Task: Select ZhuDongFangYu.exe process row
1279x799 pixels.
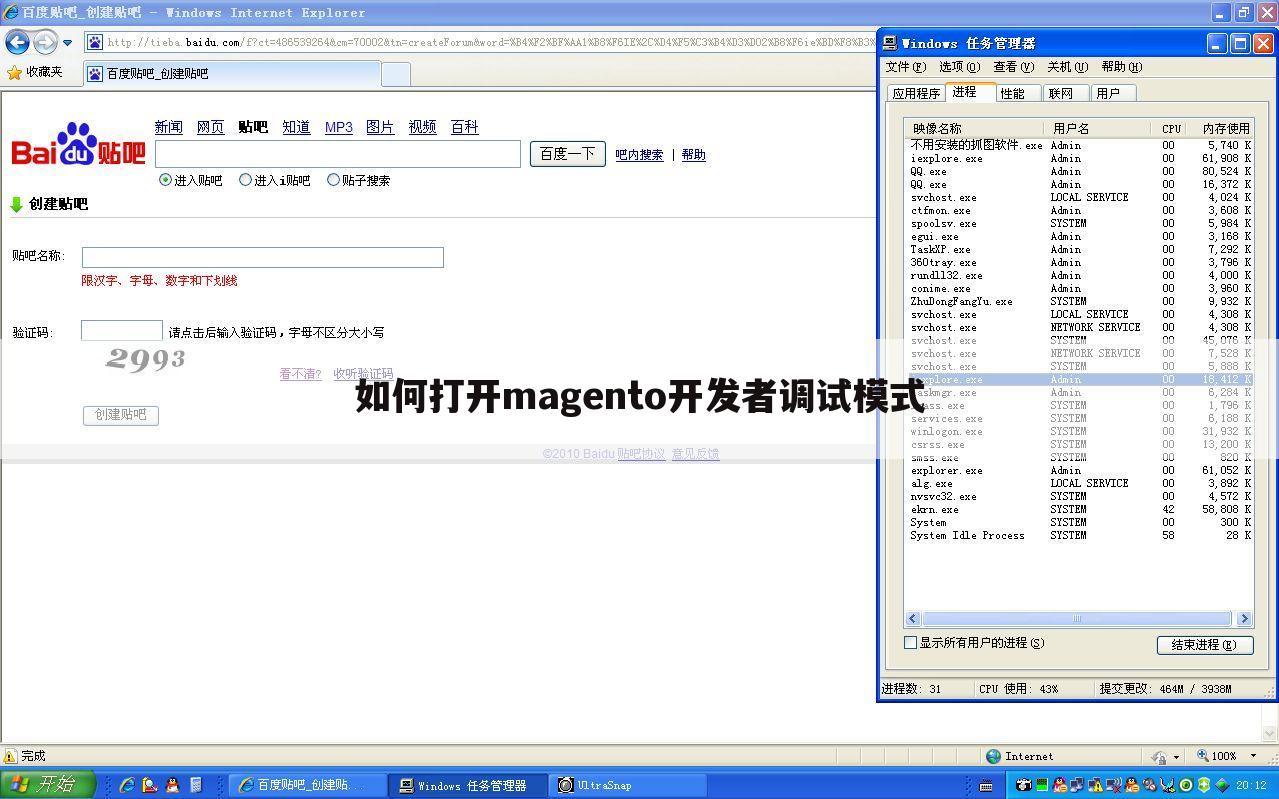Action: (1079, 301)
